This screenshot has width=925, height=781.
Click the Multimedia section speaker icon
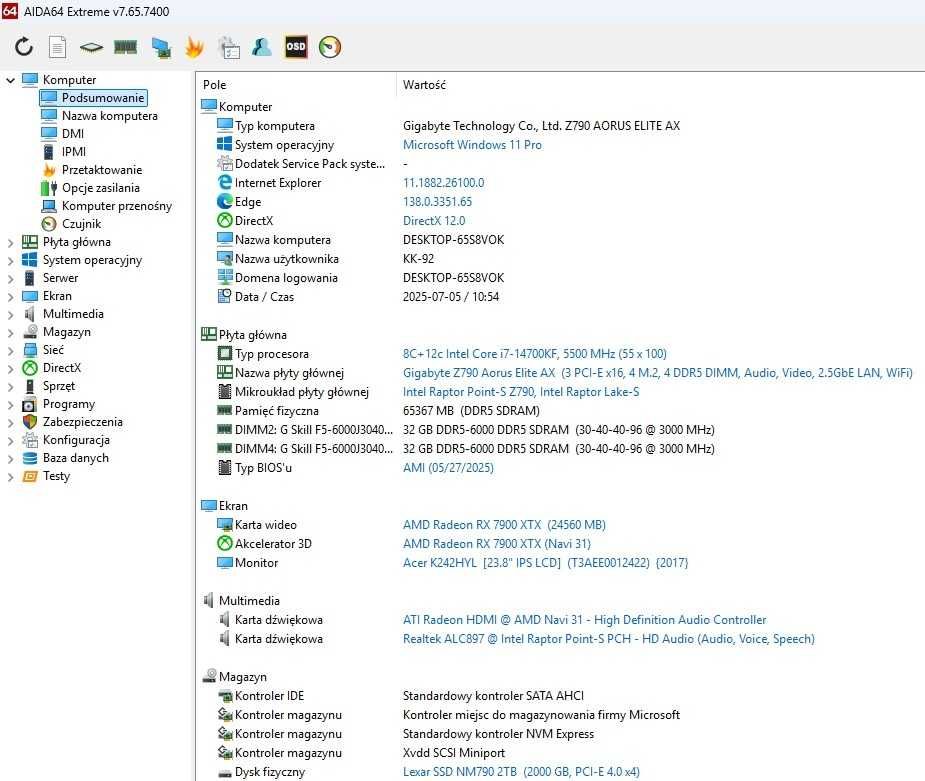click(208, 600)
